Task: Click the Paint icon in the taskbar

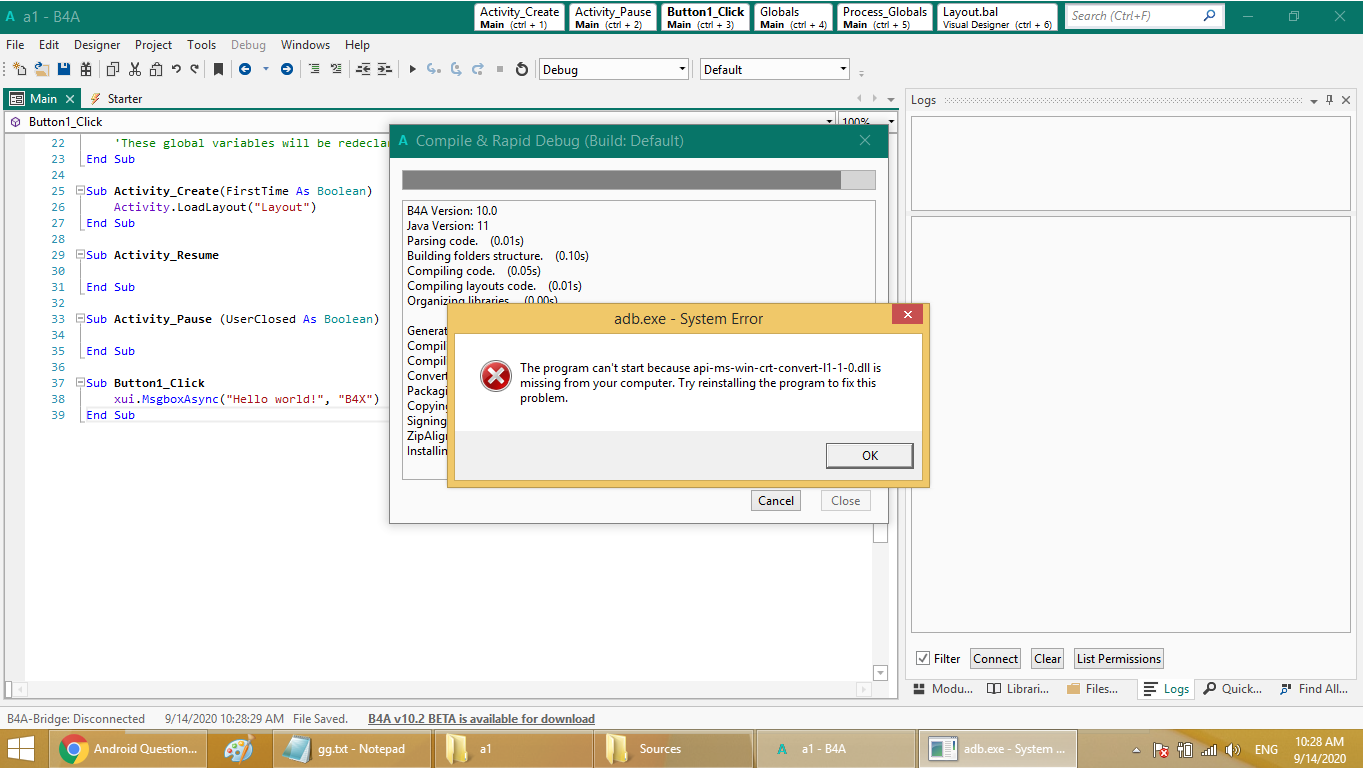Action: [x=238, y=749]
